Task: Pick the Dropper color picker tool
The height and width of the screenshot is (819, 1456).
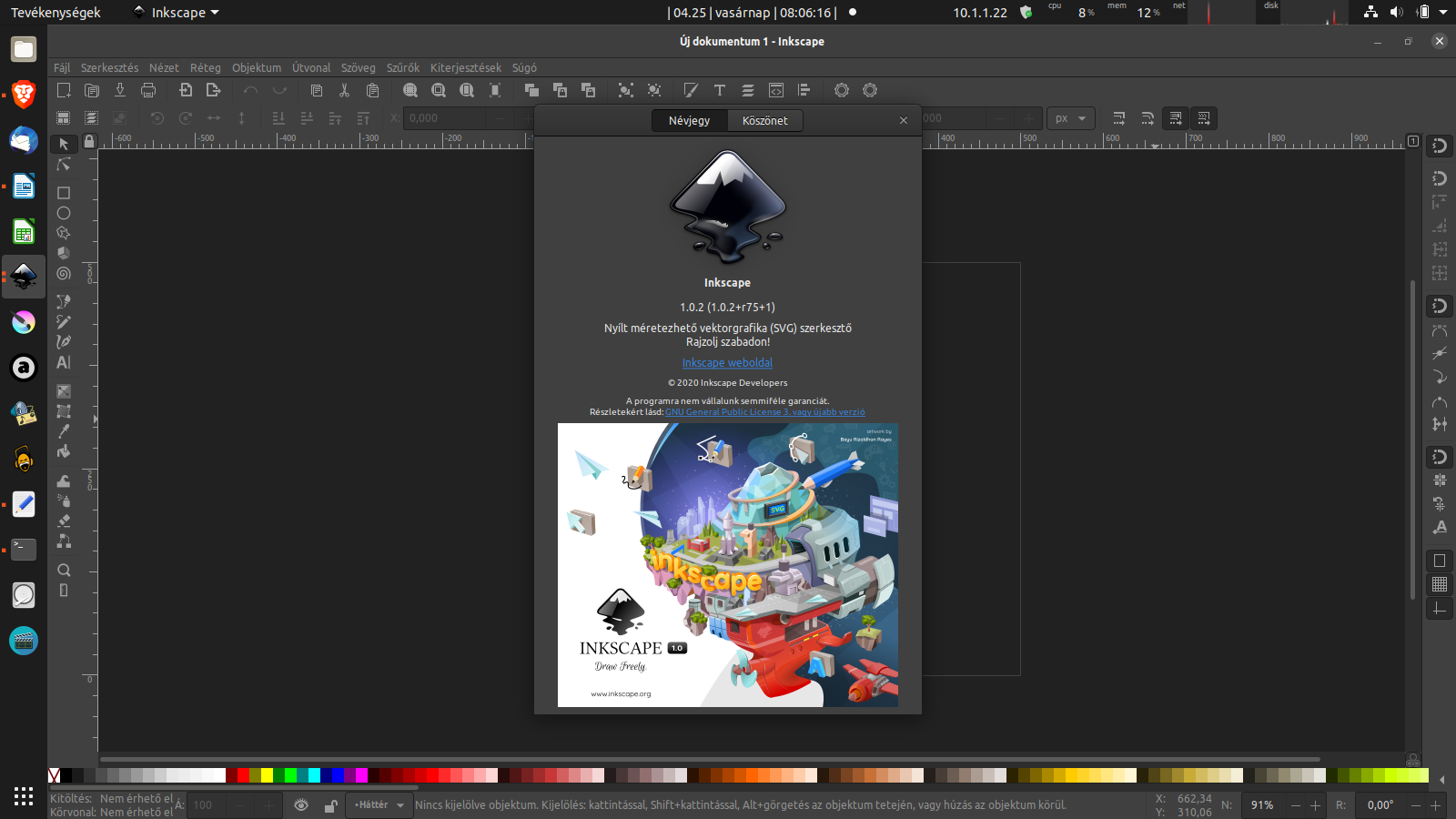Action: click(x=64, y=431)
